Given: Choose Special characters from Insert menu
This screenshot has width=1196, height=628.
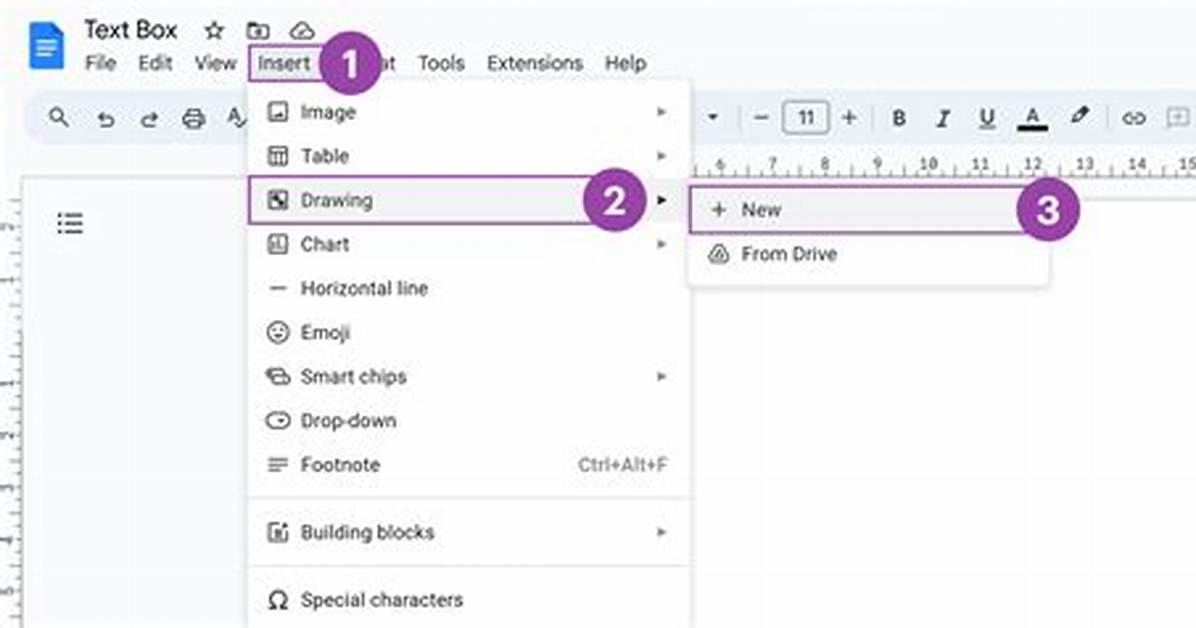Looking at the screenshot, I should pyautogui.click(x=469, y=600).
